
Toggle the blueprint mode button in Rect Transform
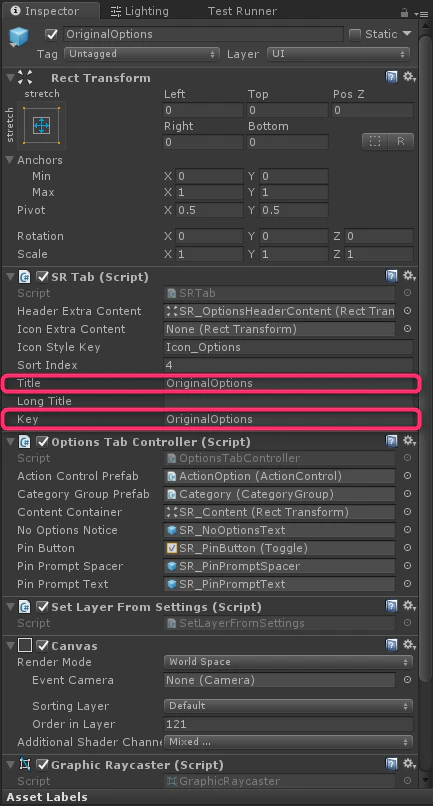[375, 141]
